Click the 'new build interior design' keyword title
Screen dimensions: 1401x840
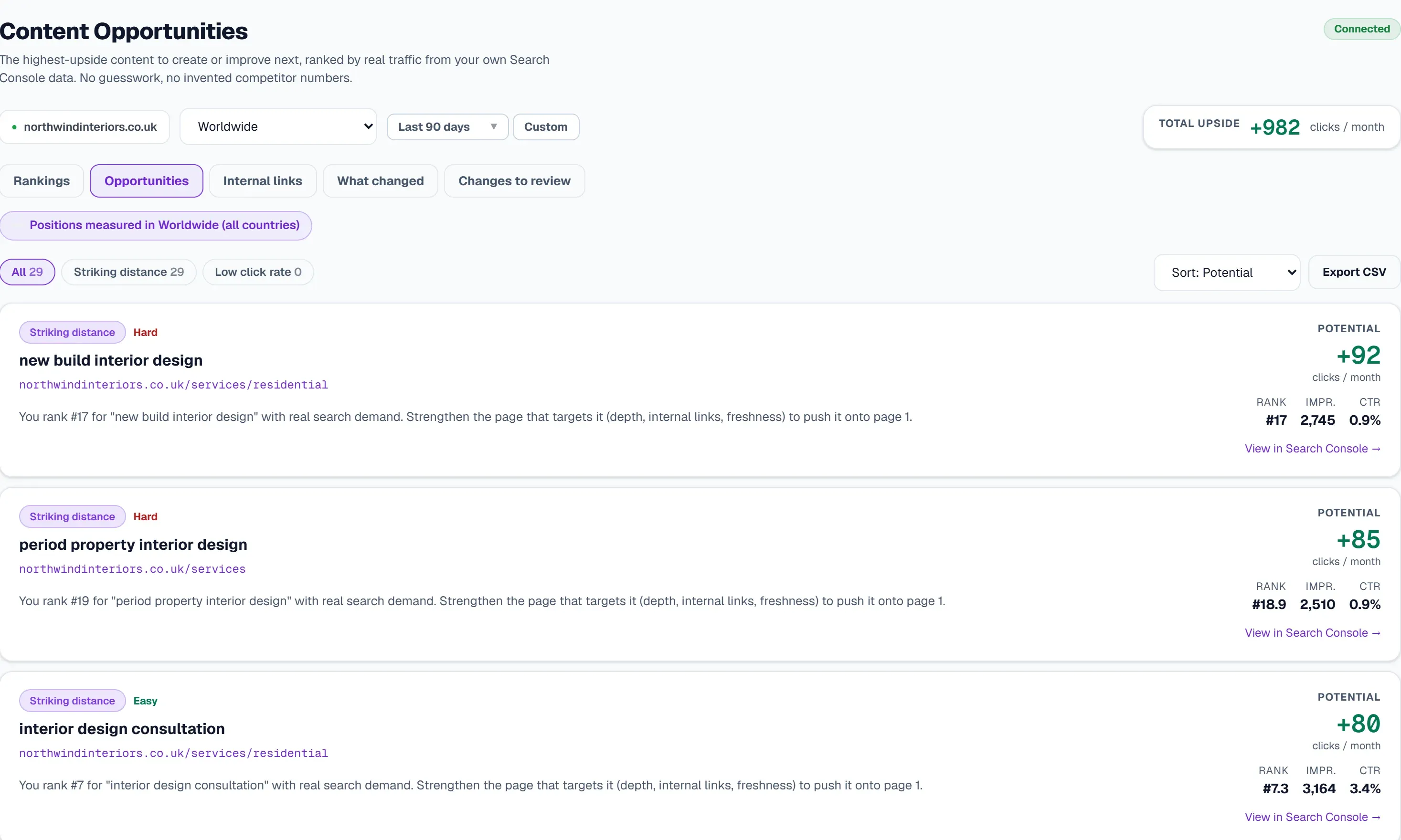click(x=110, y=360)
